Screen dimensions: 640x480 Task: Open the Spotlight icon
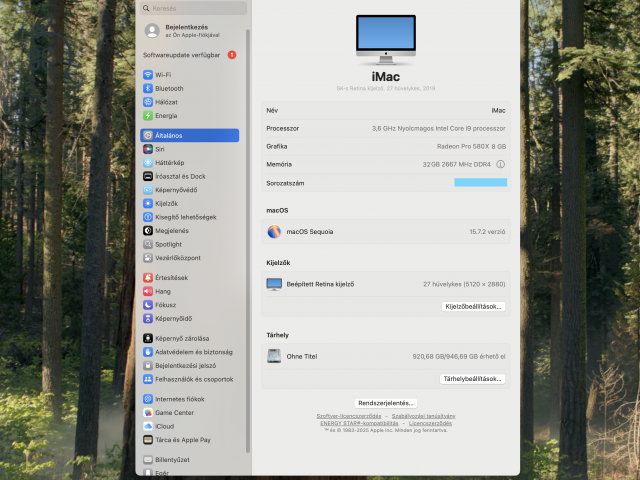(148, 244)
